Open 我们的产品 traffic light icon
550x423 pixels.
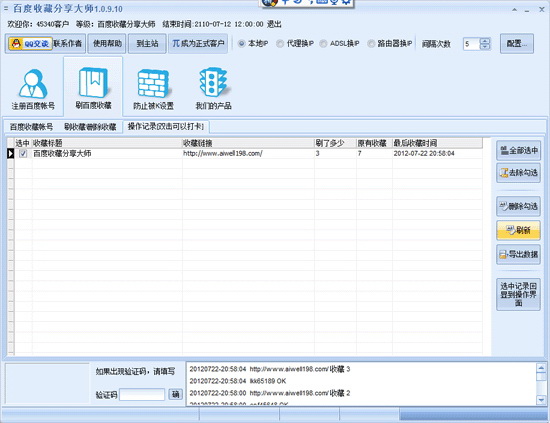point(213,89)
